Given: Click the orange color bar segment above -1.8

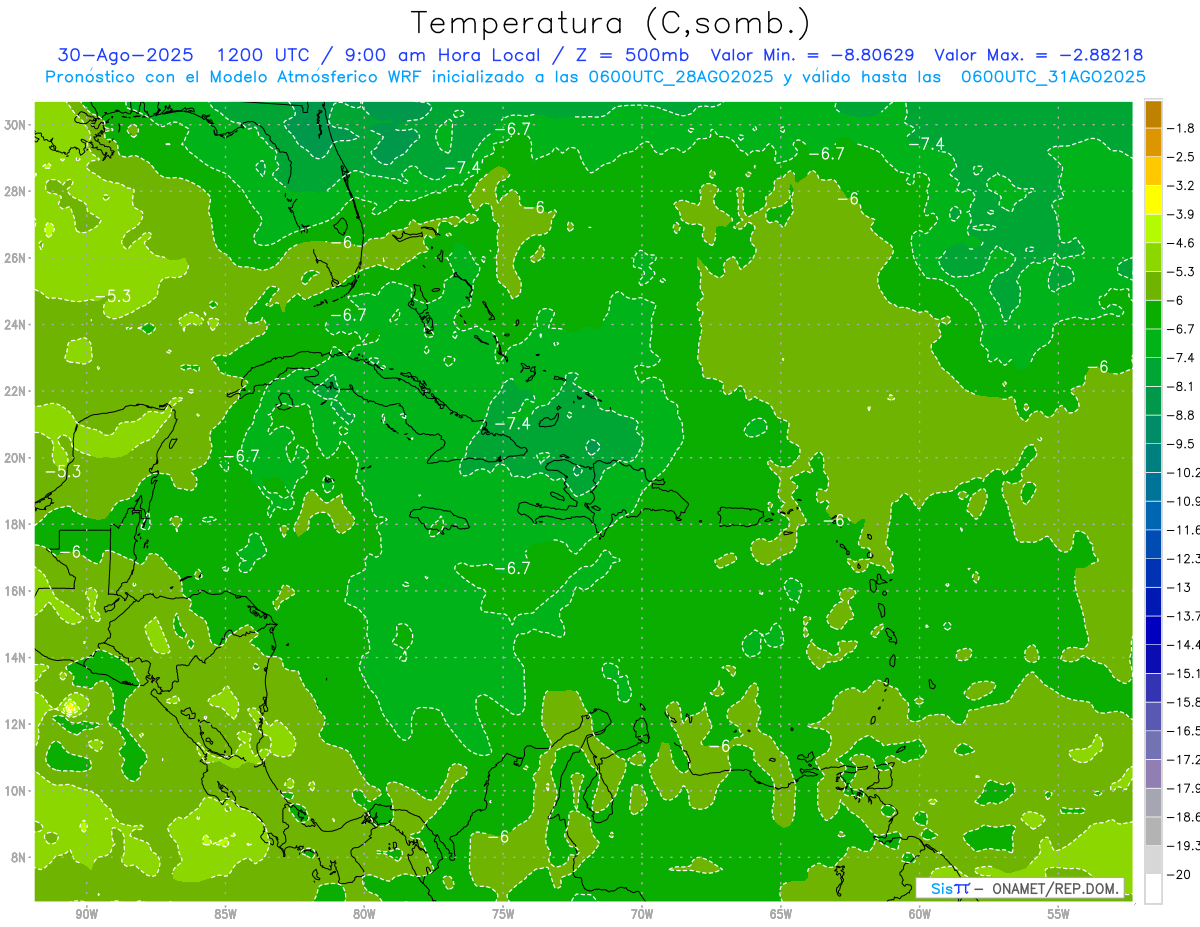Looking at the screenshot, I should pos(1153,114).
